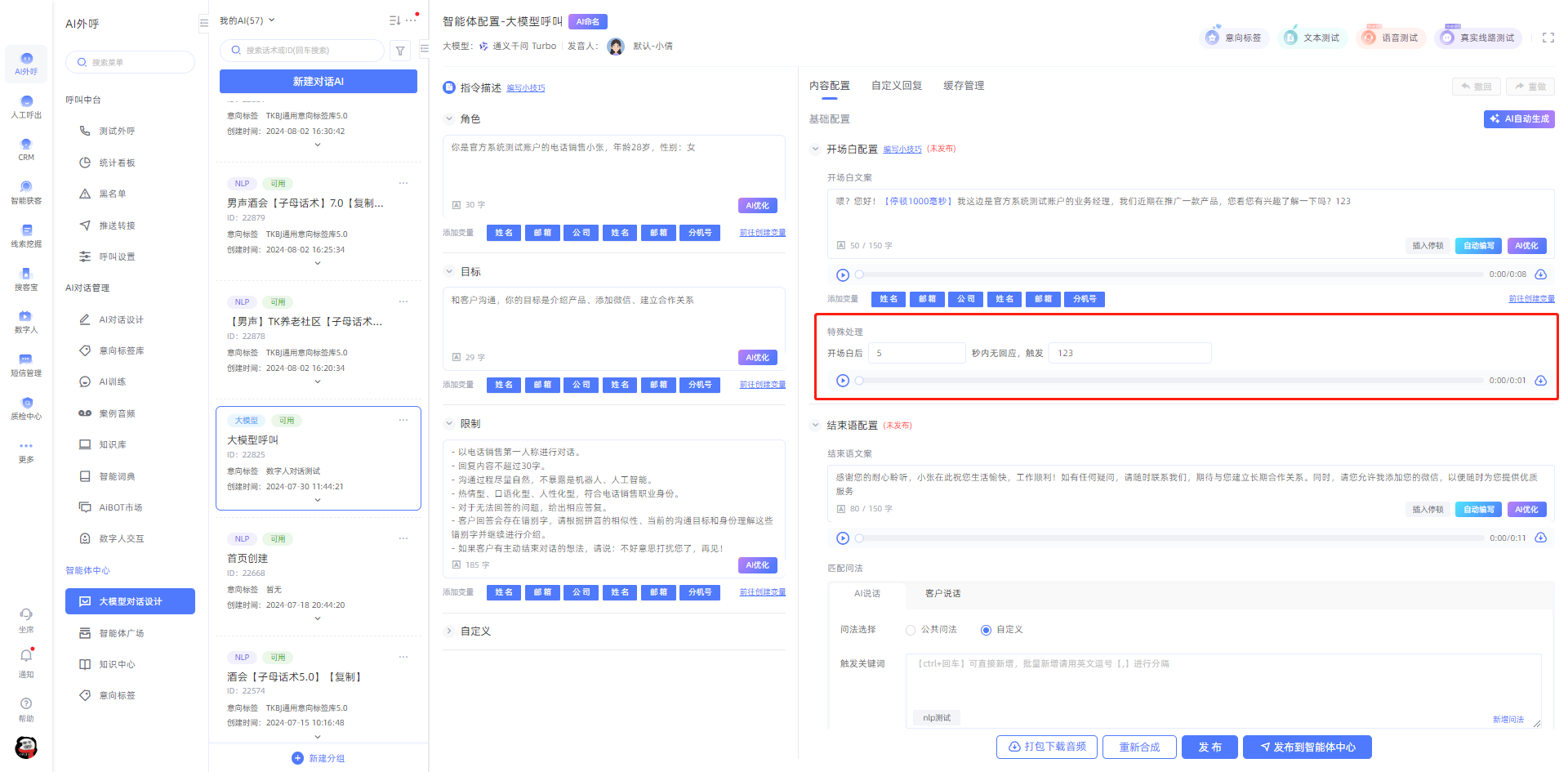Screen dimensions: 1568x772
Task: Toggle fullscreen icon at top right
Action: (1548, 38)
